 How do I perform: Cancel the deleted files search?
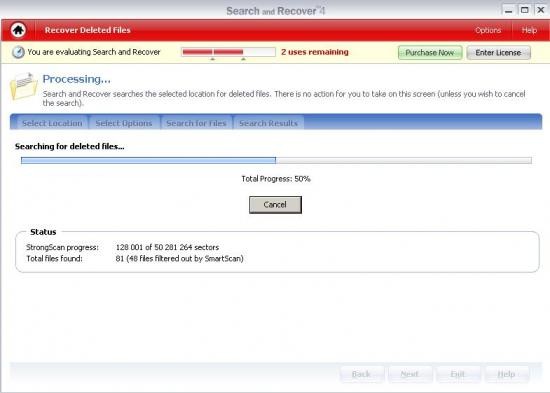pyautogui.click(x=275, y=205)
